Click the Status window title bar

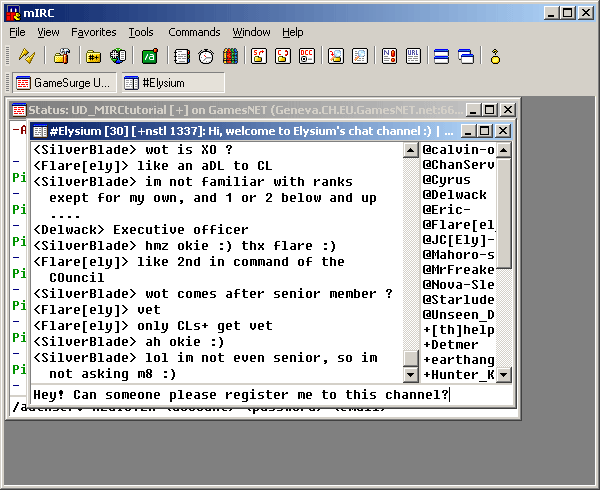(264, 110)
